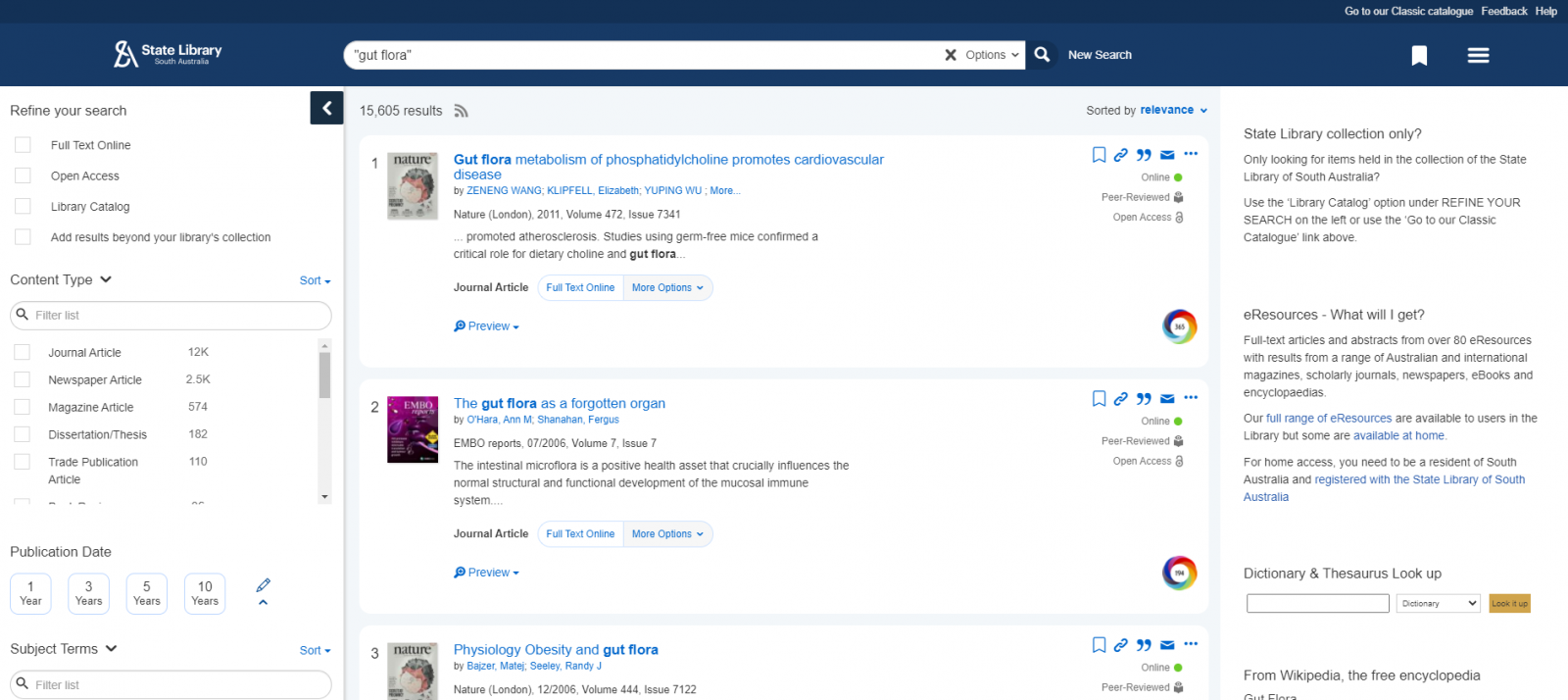
Task: Click Altmetric donut badge on result 2
Action: tap(1180, 573)
